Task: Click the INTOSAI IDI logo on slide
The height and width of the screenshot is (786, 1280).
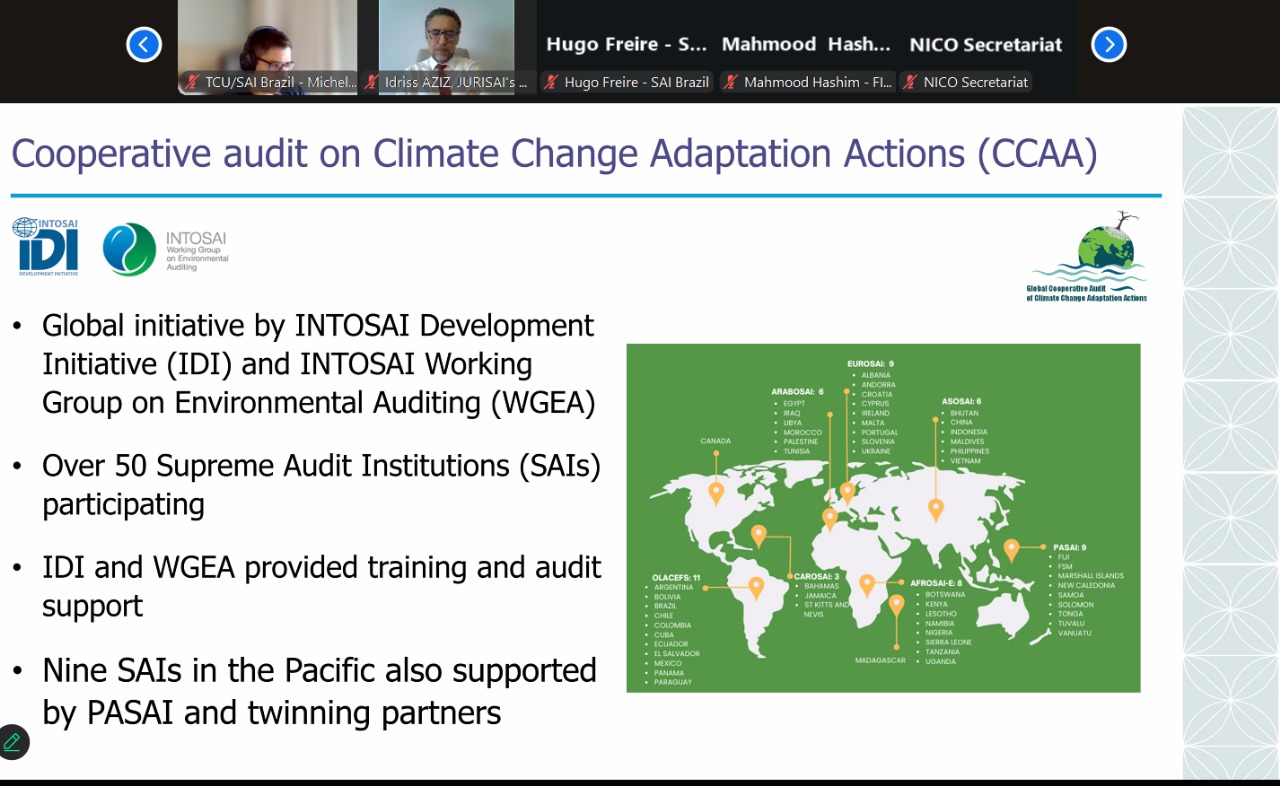Action: coord(47,246)
